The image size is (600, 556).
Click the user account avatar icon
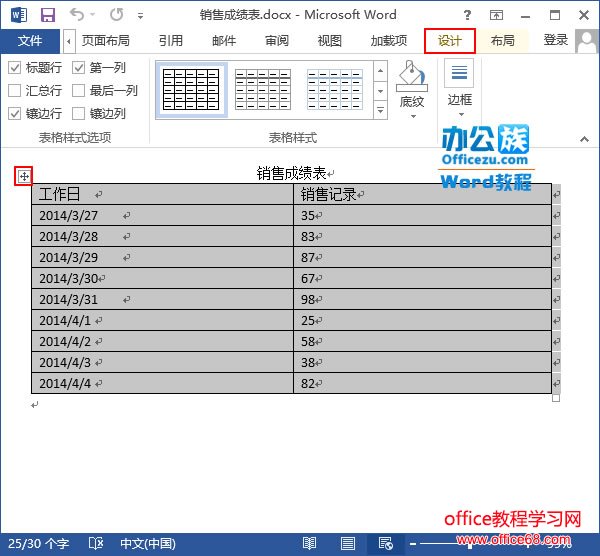586,41
